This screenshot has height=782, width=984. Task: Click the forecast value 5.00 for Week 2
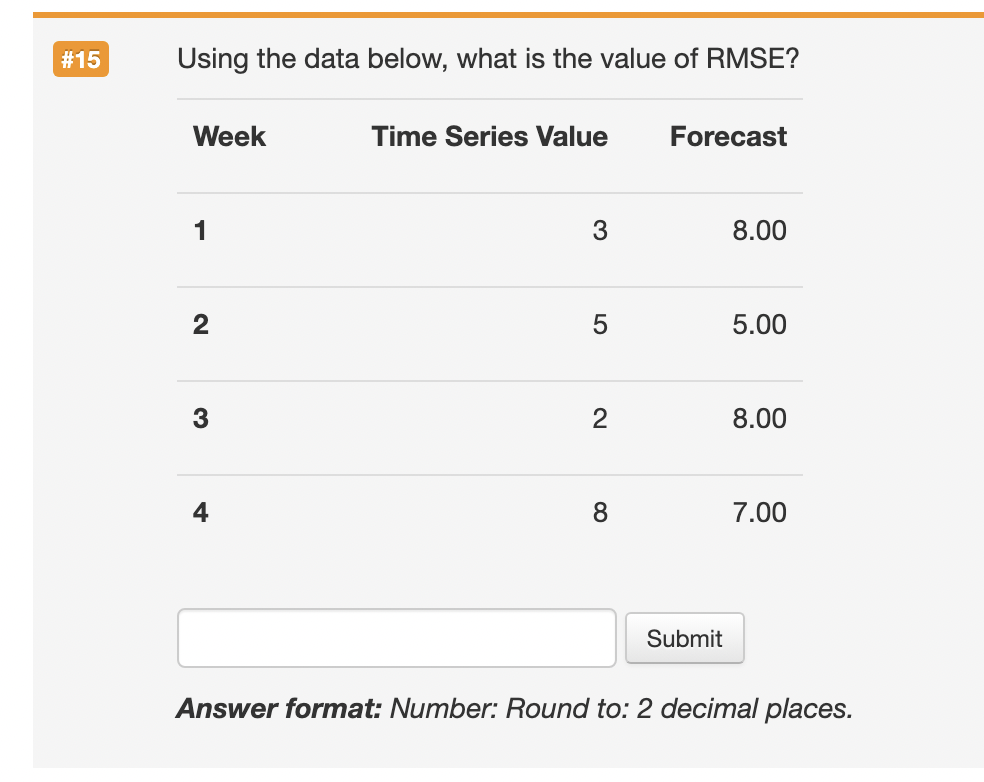pos(757,324)
